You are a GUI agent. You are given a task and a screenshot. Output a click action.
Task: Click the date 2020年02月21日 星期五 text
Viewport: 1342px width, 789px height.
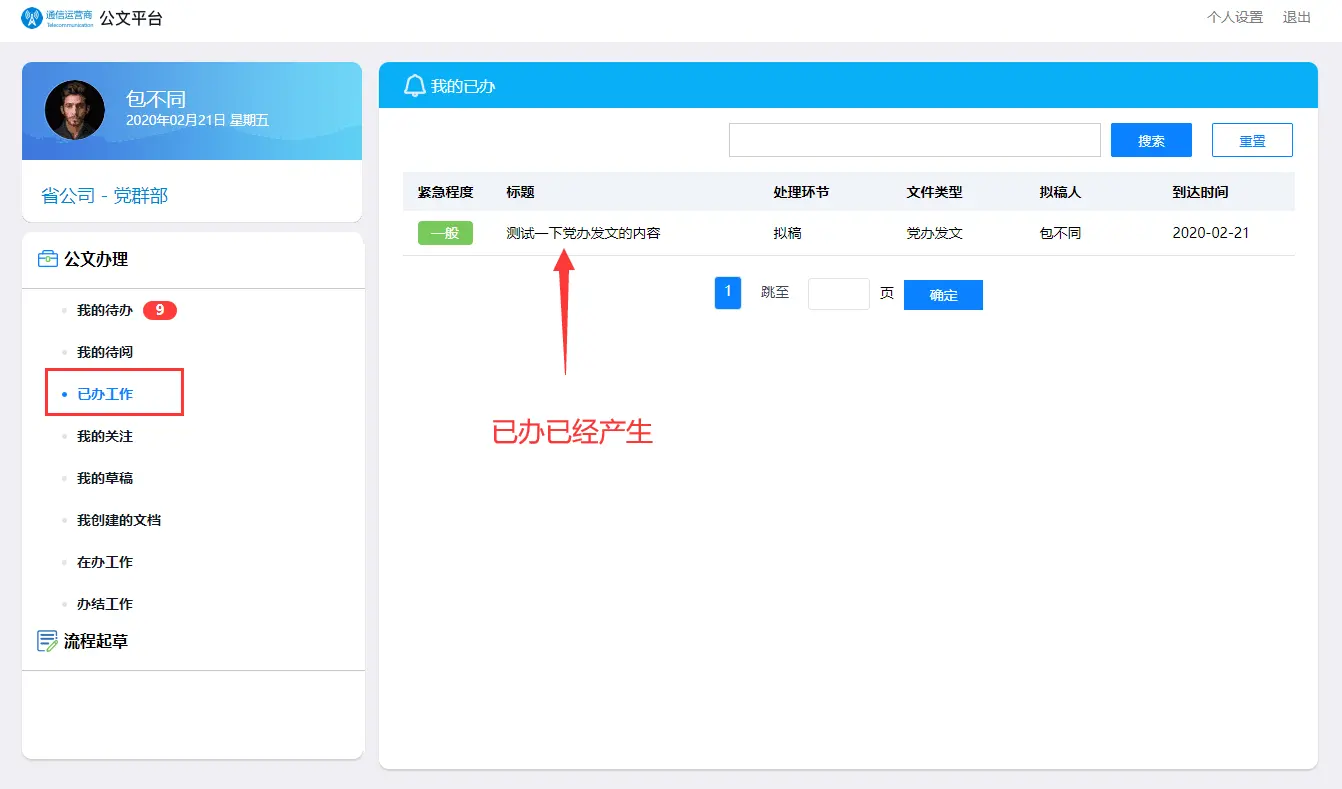197,120
